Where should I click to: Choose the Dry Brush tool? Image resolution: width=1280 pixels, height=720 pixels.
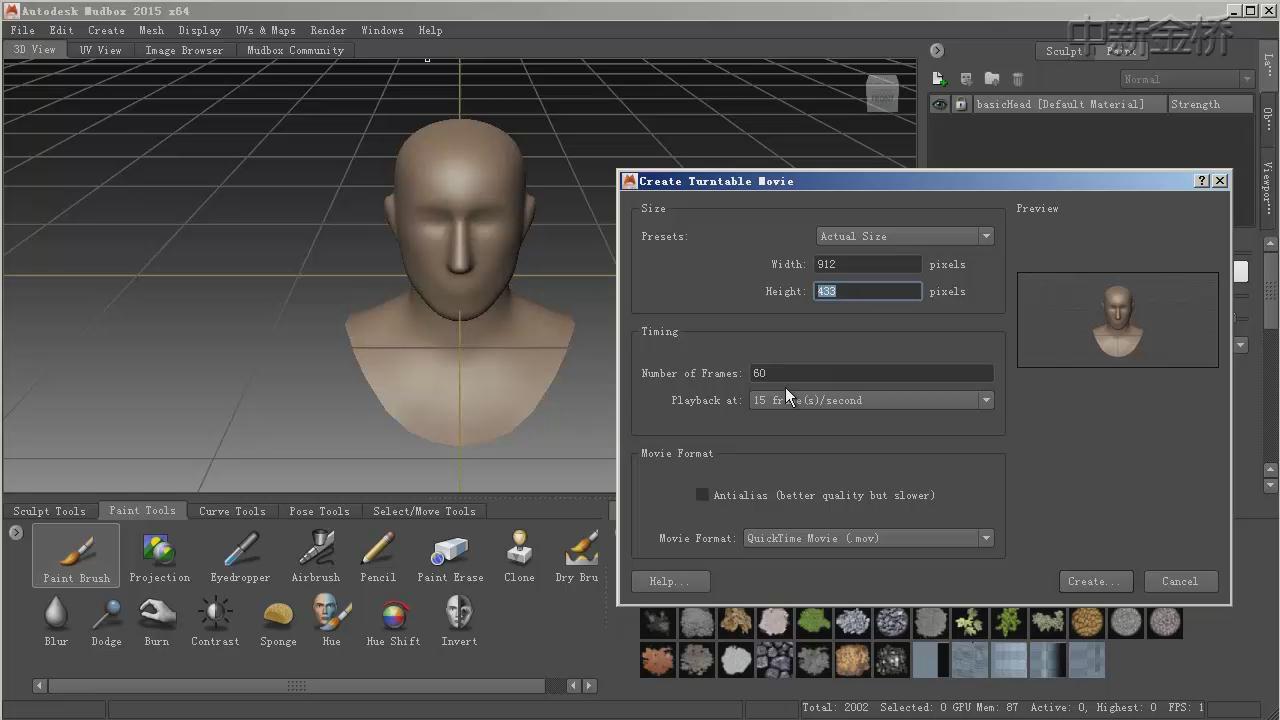pyautogui.click(x=578, y=556)
